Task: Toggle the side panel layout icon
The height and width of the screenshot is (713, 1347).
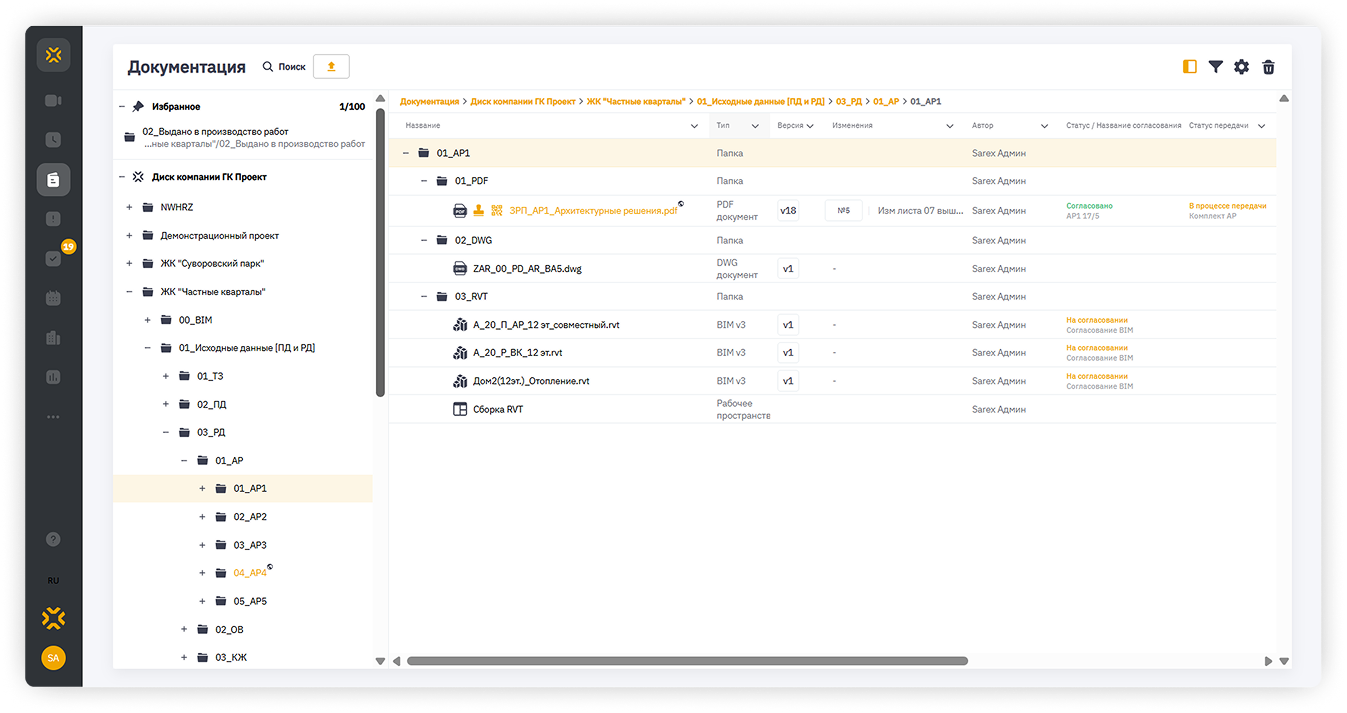Action: point(1189,67)
